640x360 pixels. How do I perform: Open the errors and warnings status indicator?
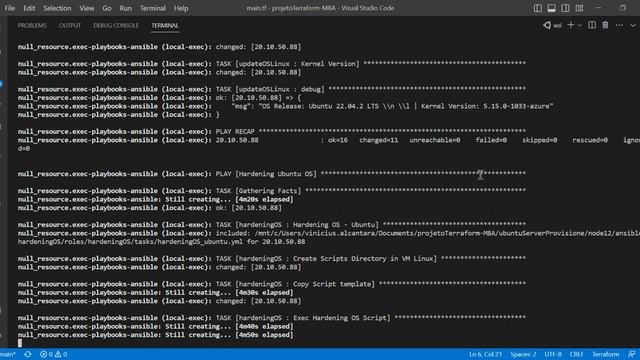click(x=53, y=354)
